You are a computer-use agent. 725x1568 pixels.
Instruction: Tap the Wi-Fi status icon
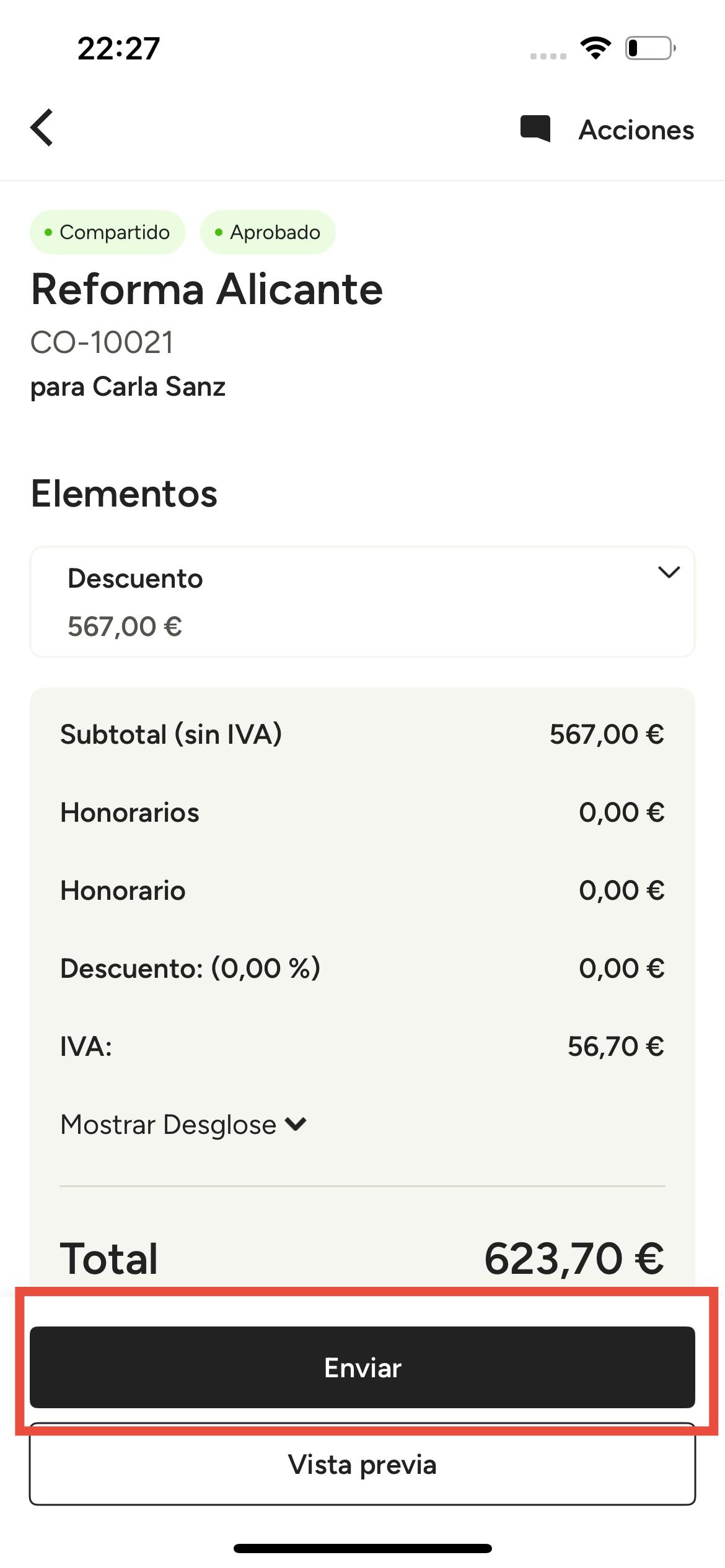(x=595, y=48)
